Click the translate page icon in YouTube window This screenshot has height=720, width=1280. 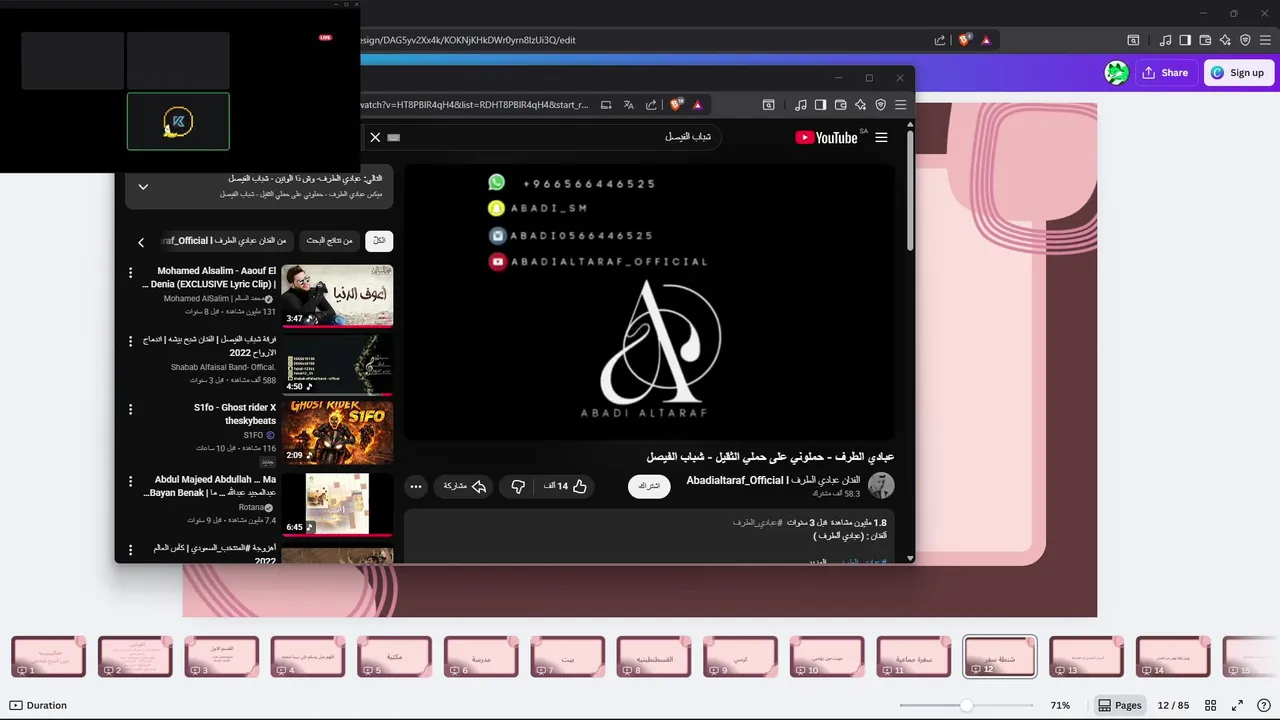tap(628, 104)
